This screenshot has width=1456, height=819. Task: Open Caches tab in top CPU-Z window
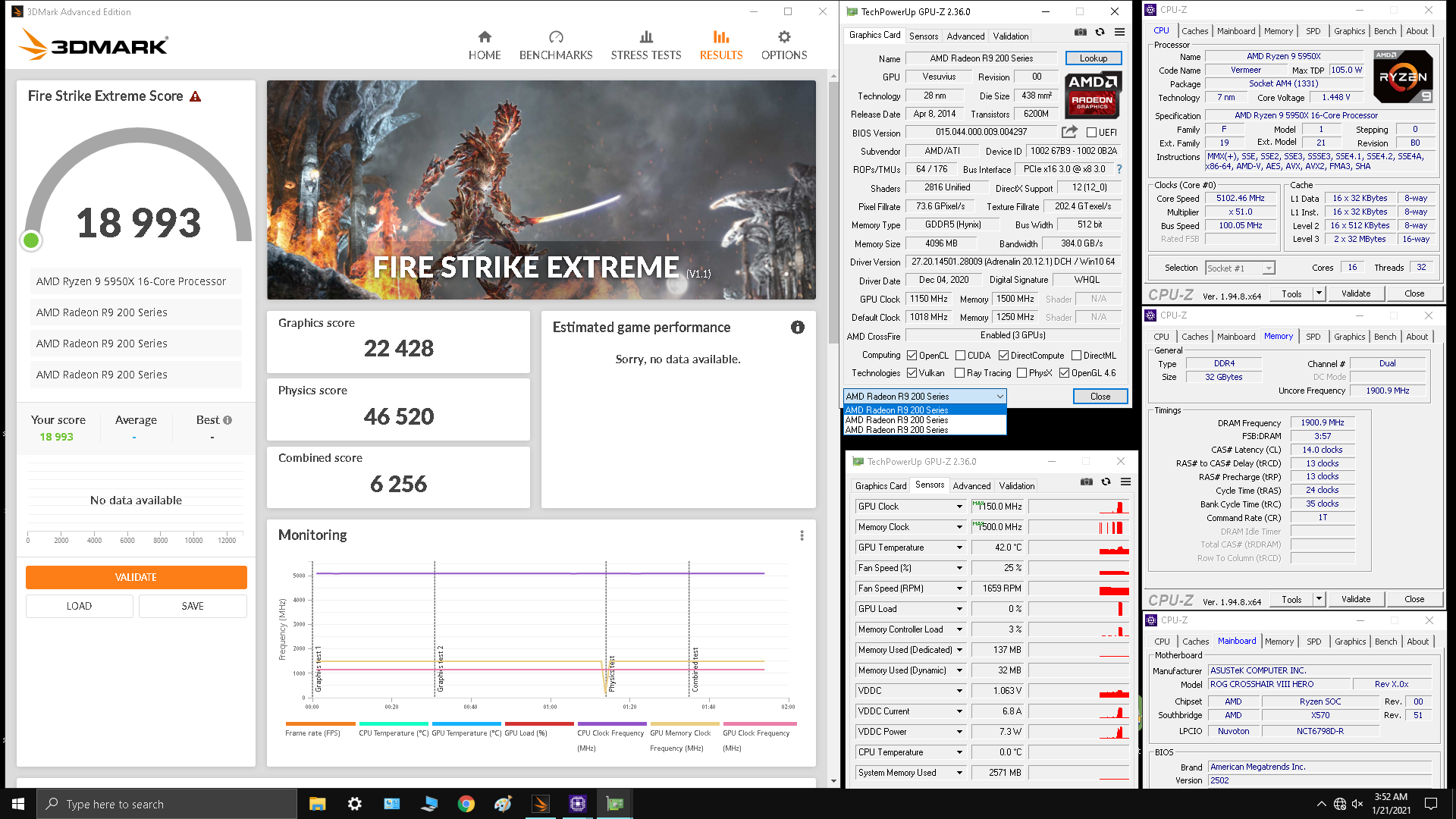(x=1194, y=31)
